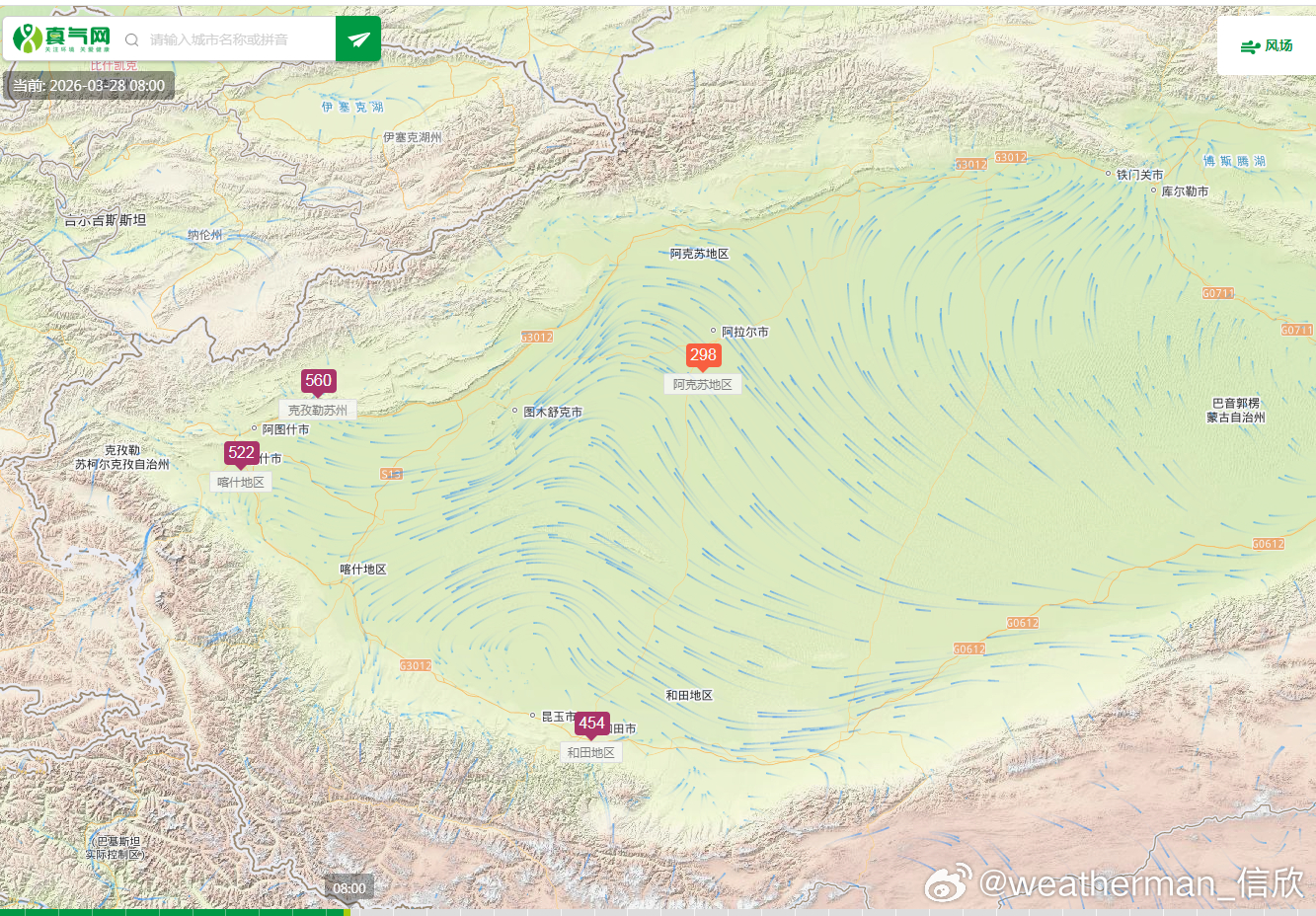Submit search with the green paper-plane button
Viewport: 1316px width, 916px height.
(x=358, y=38)
